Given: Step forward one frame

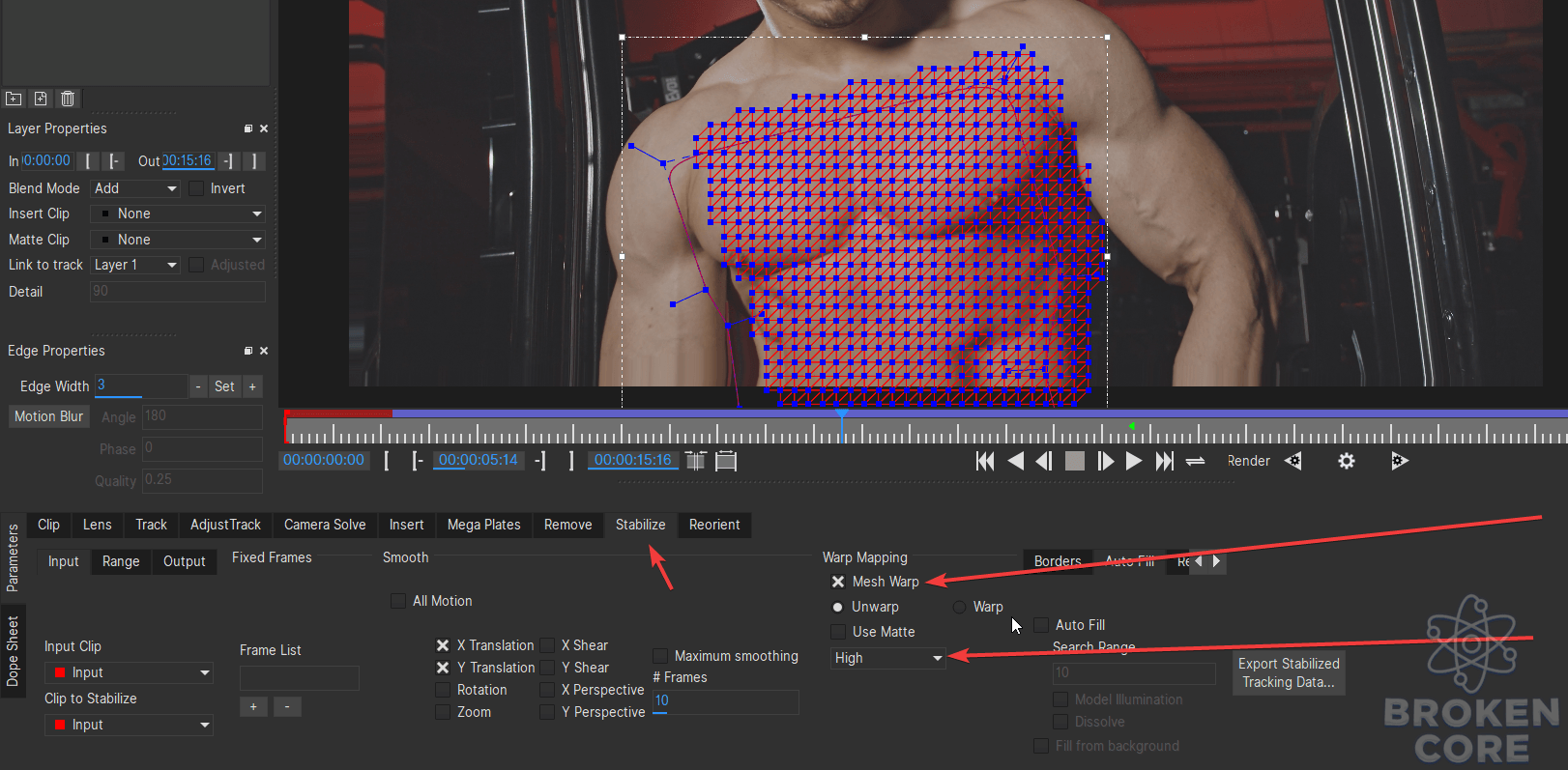Looking at the screenshot, I should [x=1105, y=462].
